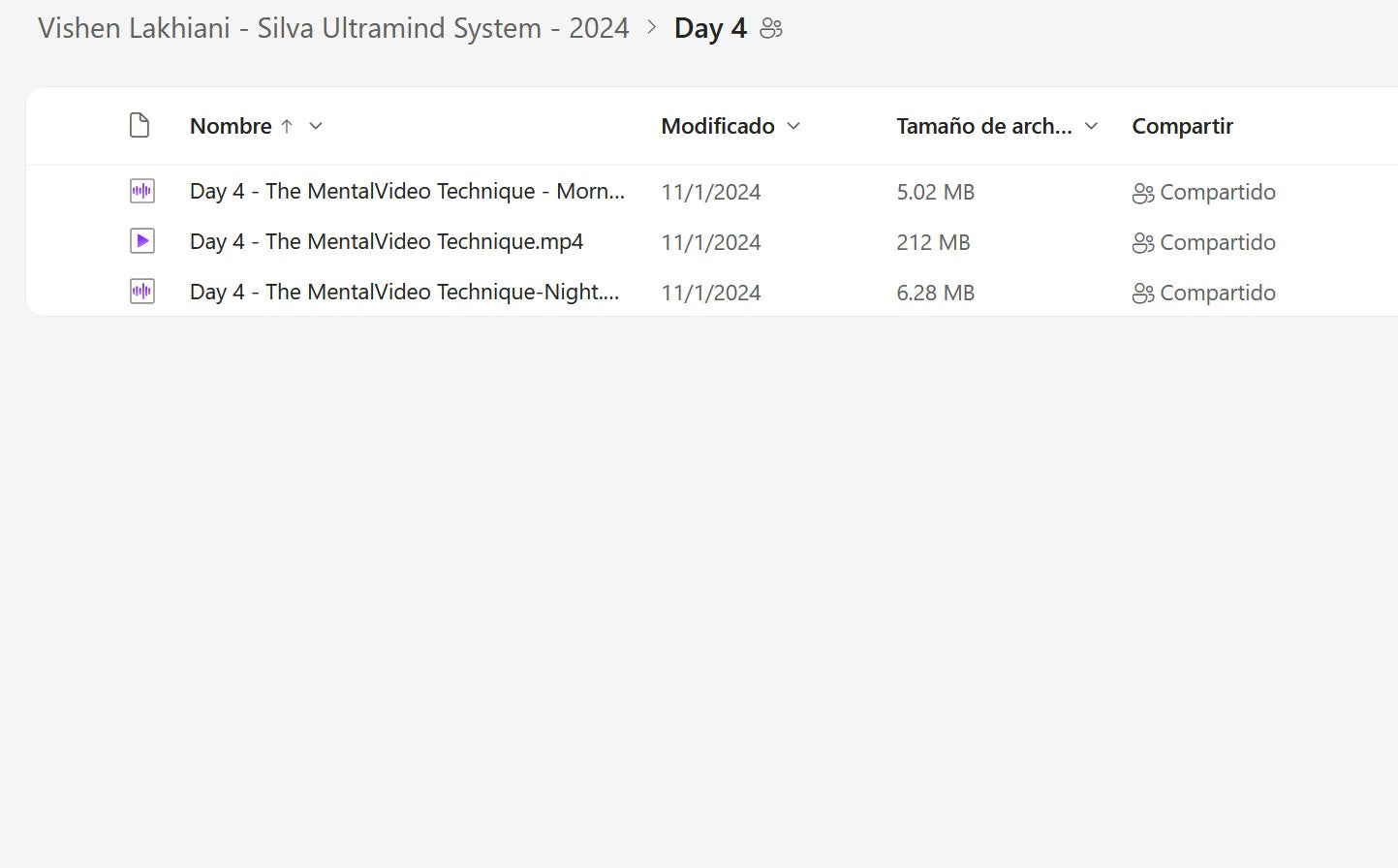
Task: Go to Vishen Lakhiani Silva Ultramind System breadcrumb
Action: (333, 28)
